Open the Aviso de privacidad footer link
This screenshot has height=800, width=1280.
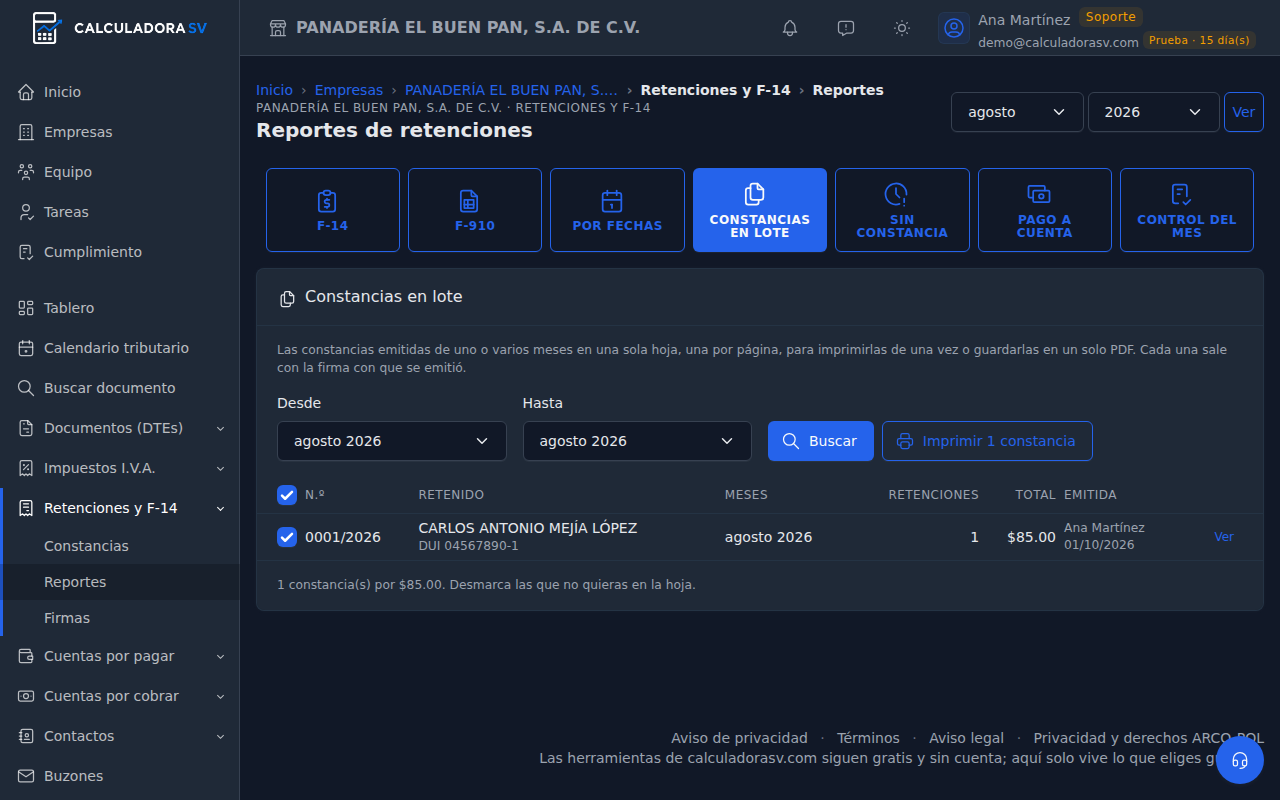(739, 738)
